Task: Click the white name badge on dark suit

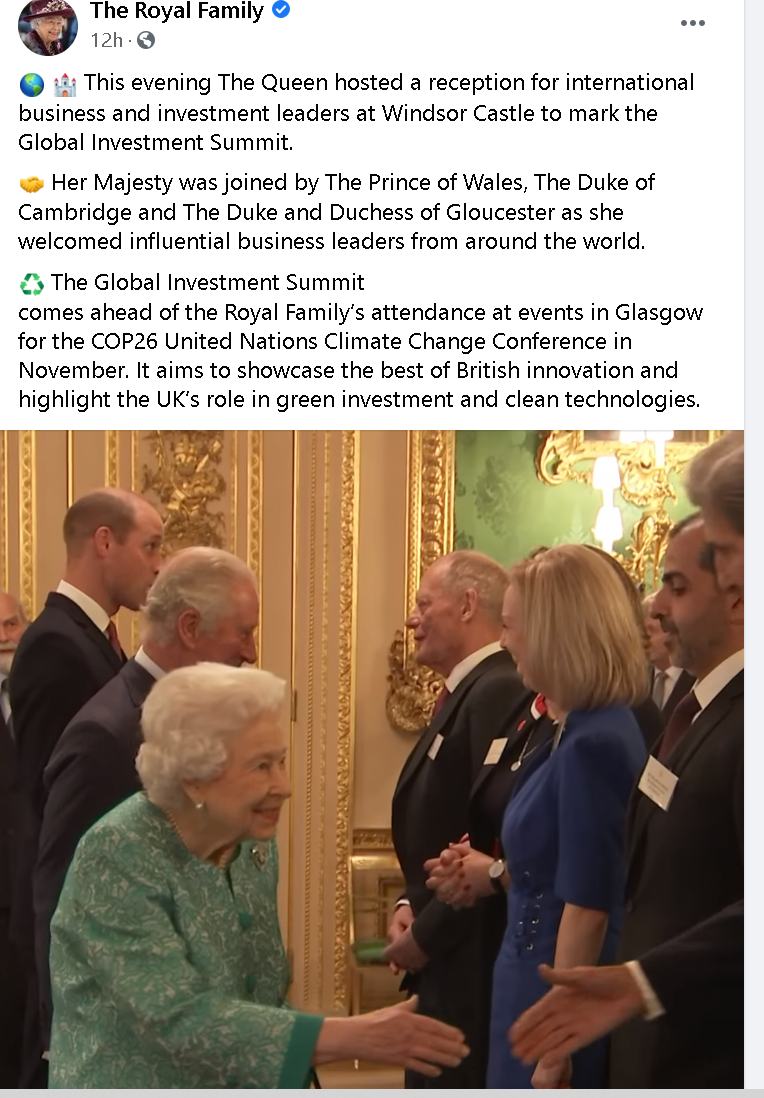Action: pyautogui.click(x=658, y=783)
